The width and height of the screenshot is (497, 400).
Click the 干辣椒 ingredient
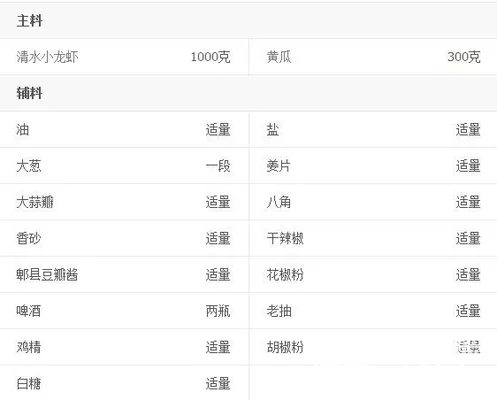[x=285, y=238]
